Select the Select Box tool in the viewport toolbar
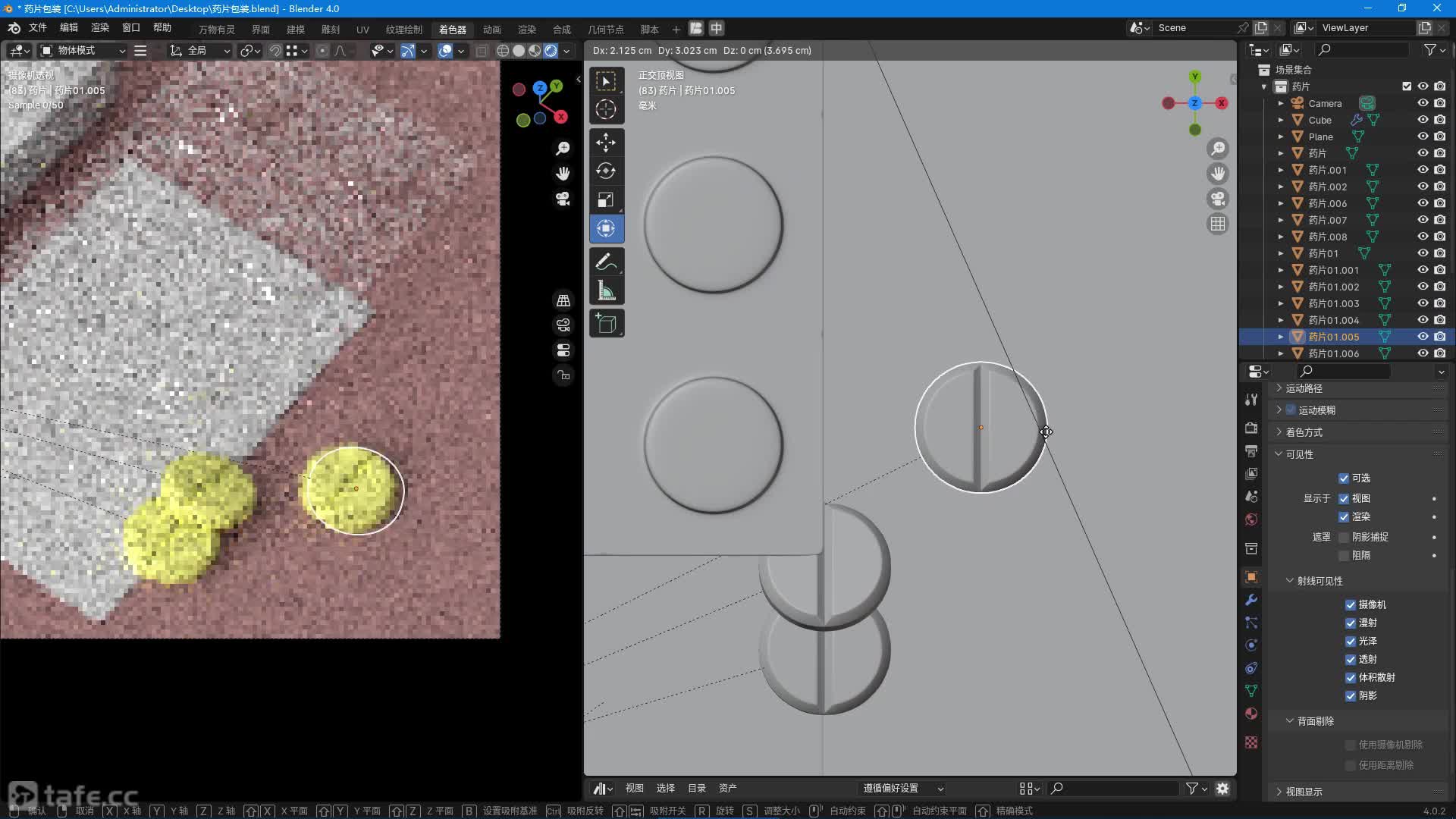Viewport: 1456px width, 819px height. [x=606, y=80]
